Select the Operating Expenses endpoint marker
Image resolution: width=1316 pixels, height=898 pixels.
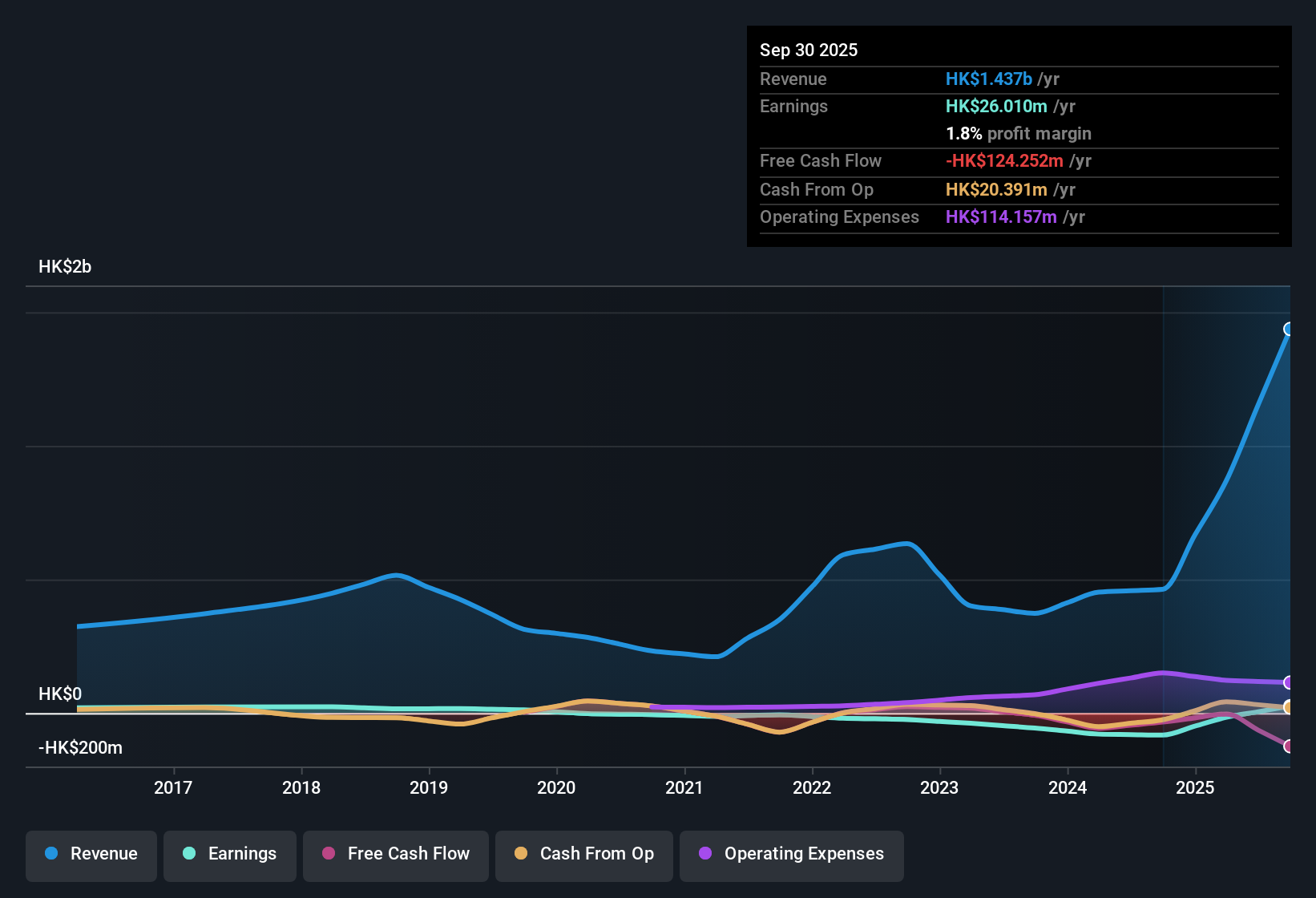pos(1289,683)
